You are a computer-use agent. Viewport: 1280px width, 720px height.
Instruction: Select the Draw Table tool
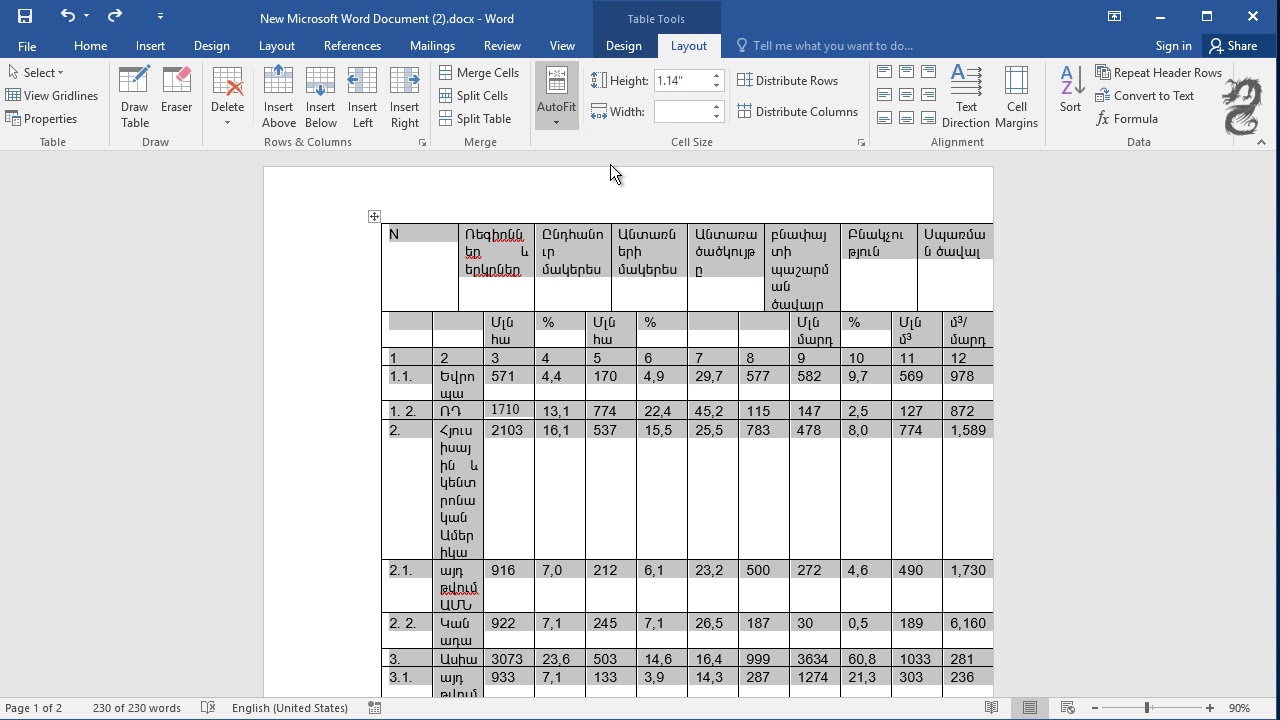(x=134, y=97)
